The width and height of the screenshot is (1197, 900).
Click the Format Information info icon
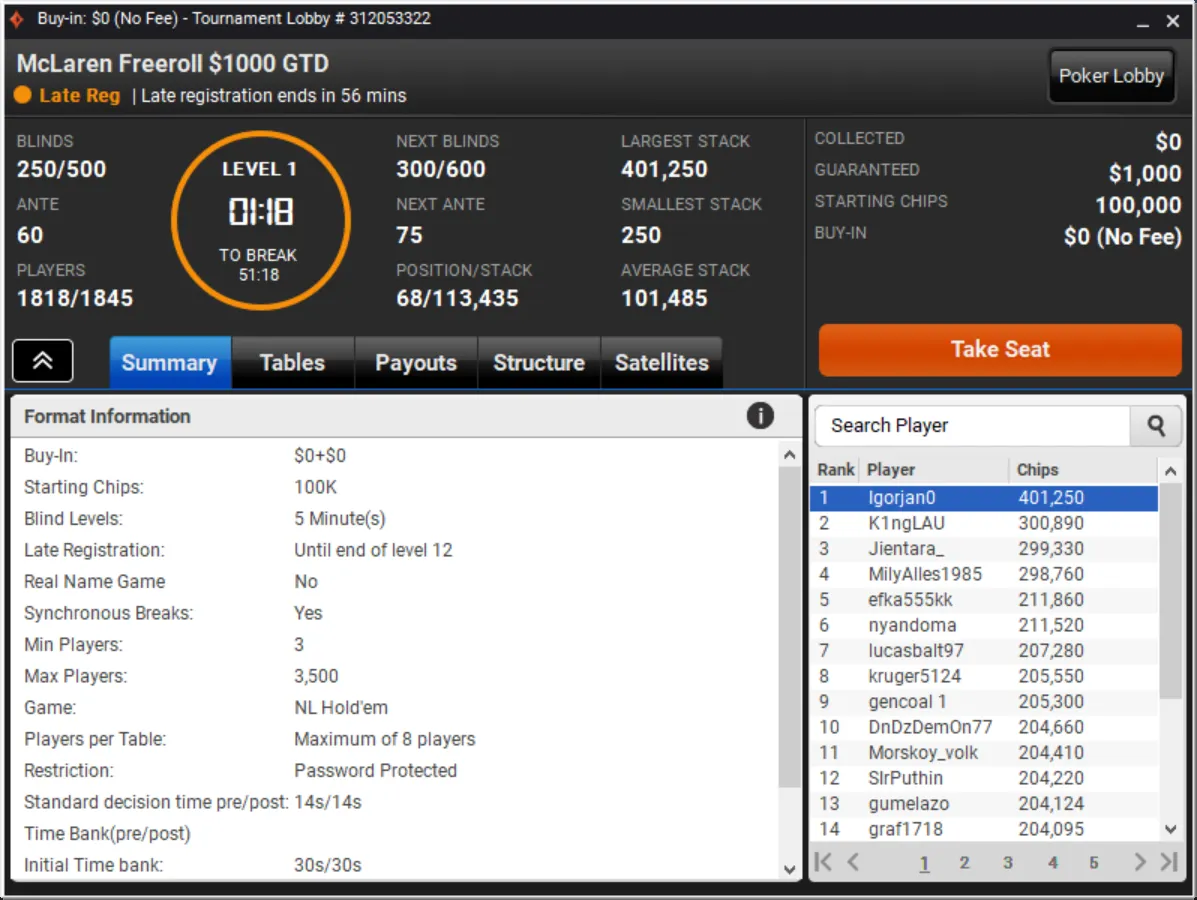click(760, 416)
